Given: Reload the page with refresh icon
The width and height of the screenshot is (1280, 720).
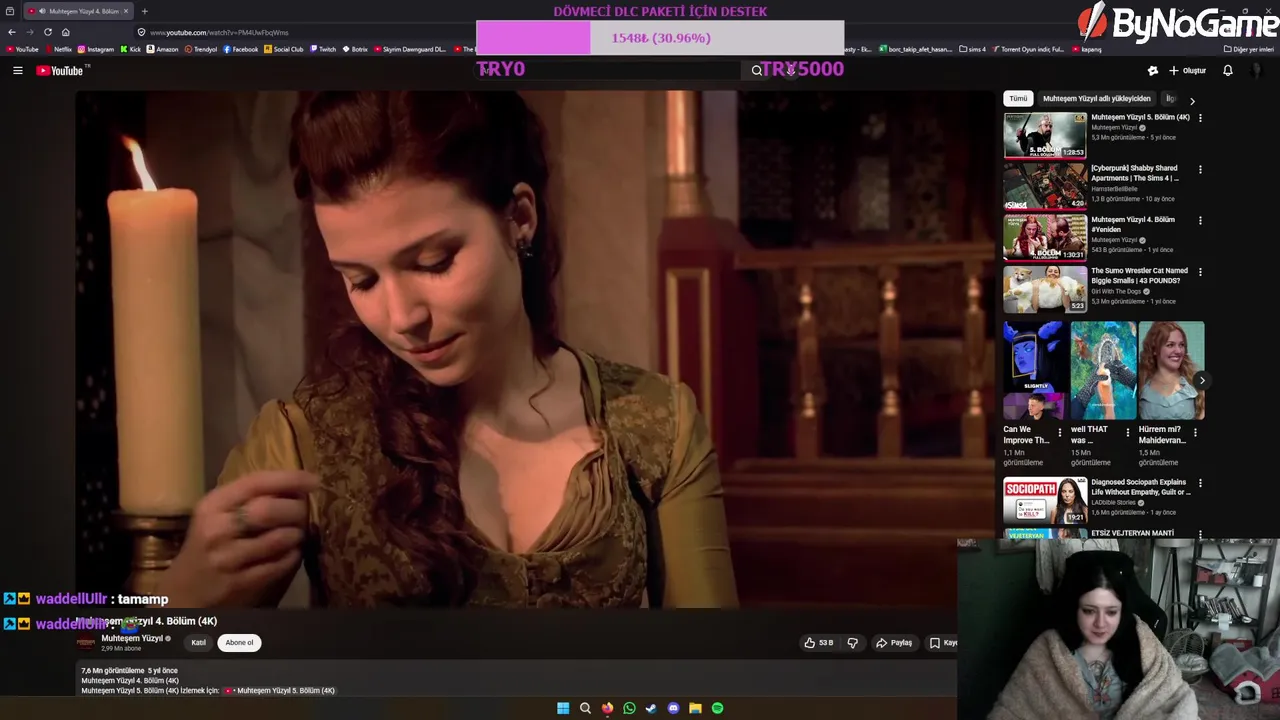Looking at the screenshot, I should coord(47,32).
